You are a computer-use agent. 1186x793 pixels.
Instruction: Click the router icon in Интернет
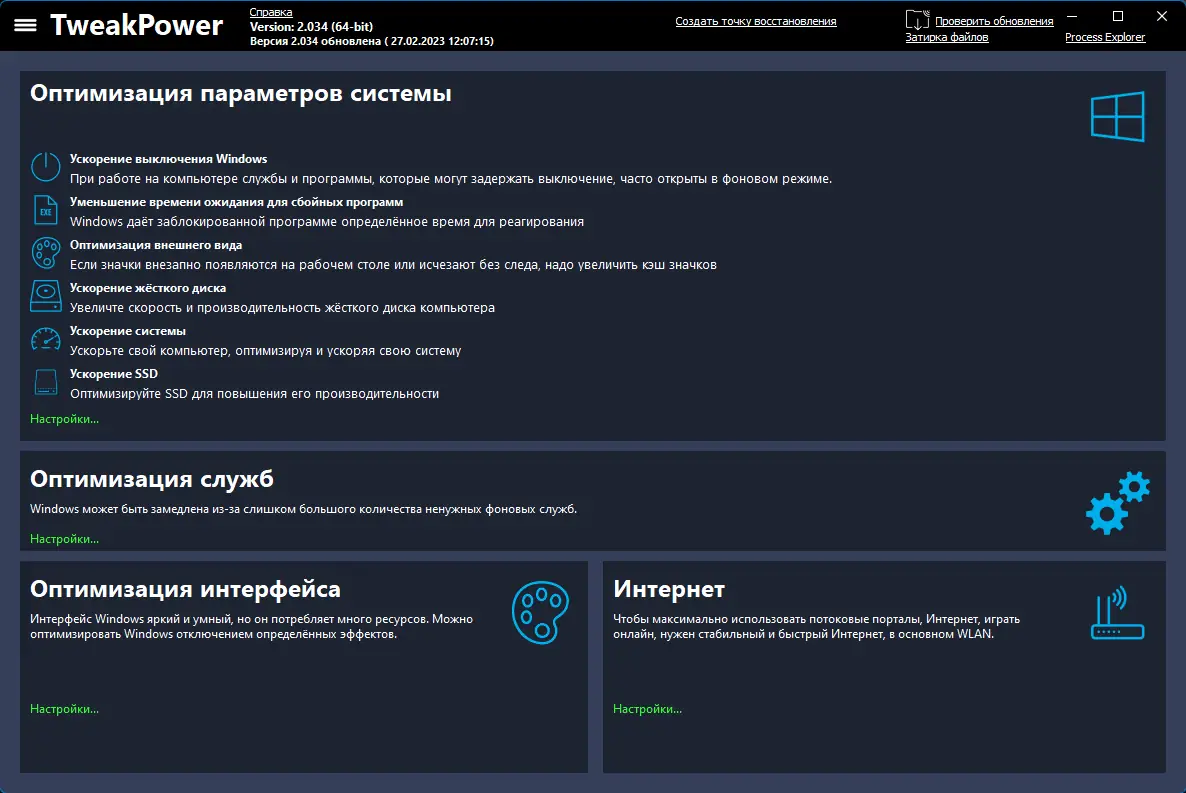(1117, 612)
